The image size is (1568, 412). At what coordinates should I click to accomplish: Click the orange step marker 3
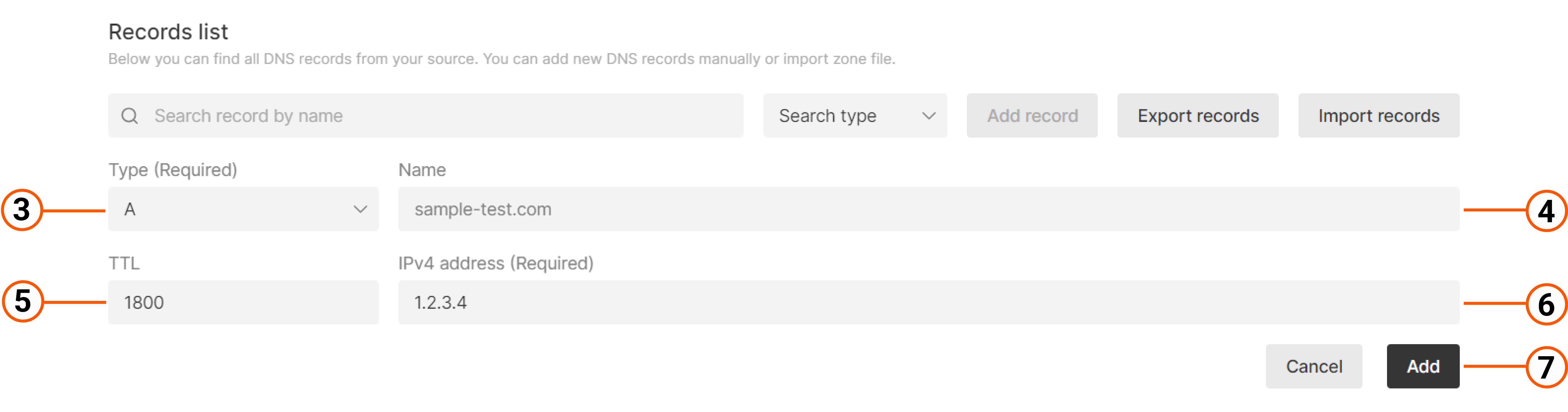tap(22, 210)
